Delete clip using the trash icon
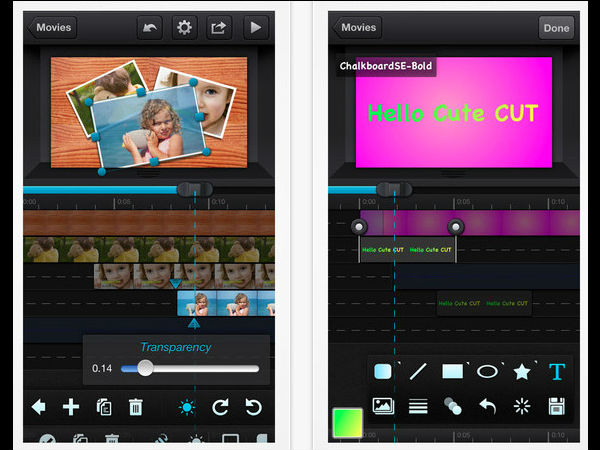The image size is (600, 450). 136,407
